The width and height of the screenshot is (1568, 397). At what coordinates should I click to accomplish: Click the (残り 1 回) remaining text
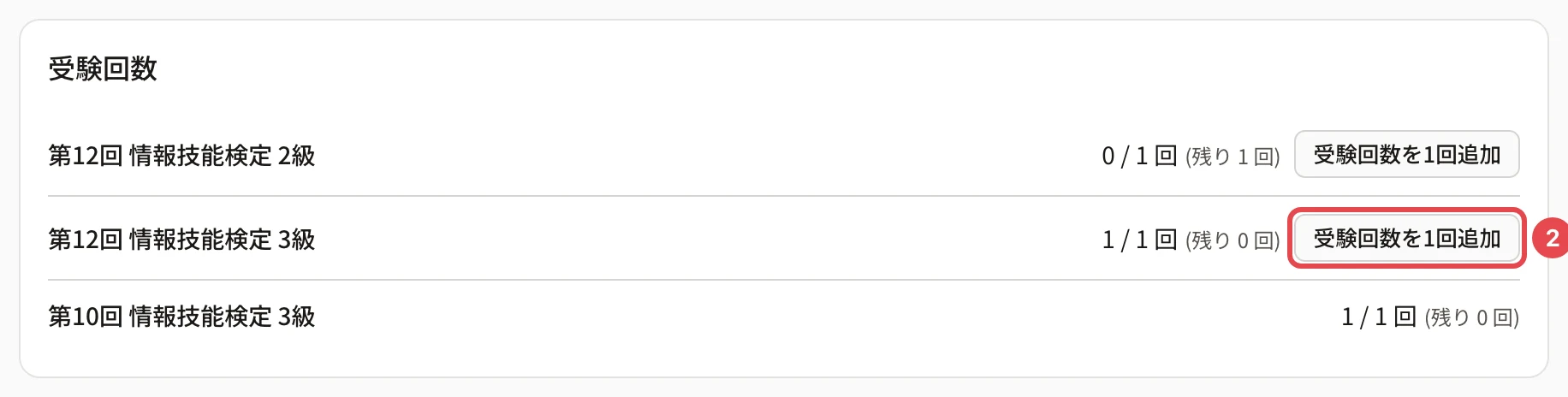pos(1232,157)
